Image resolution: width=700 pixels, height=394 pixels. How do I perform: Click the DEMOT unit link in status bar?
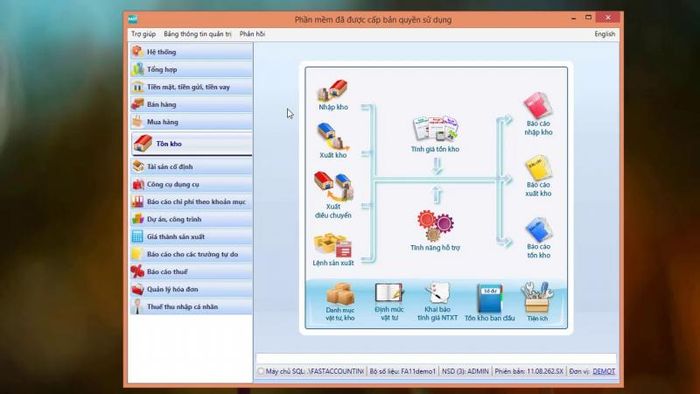point(604,371)
